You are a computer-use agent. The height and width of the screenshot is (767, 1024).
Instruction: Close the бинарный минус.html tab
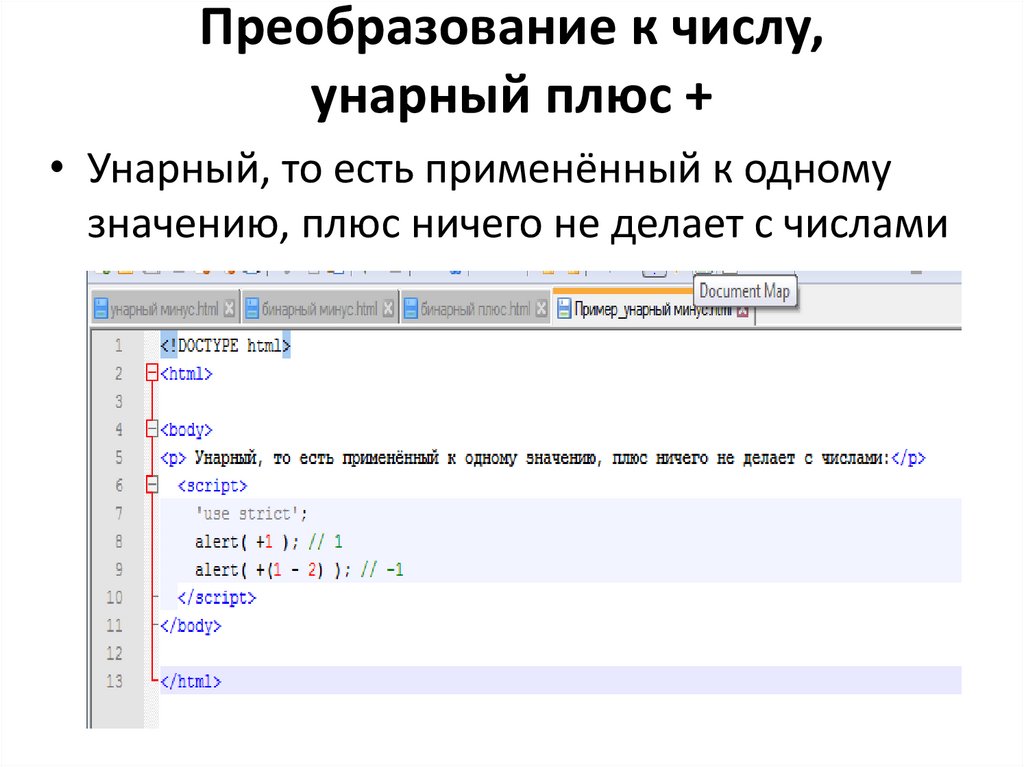click(389, 309)
